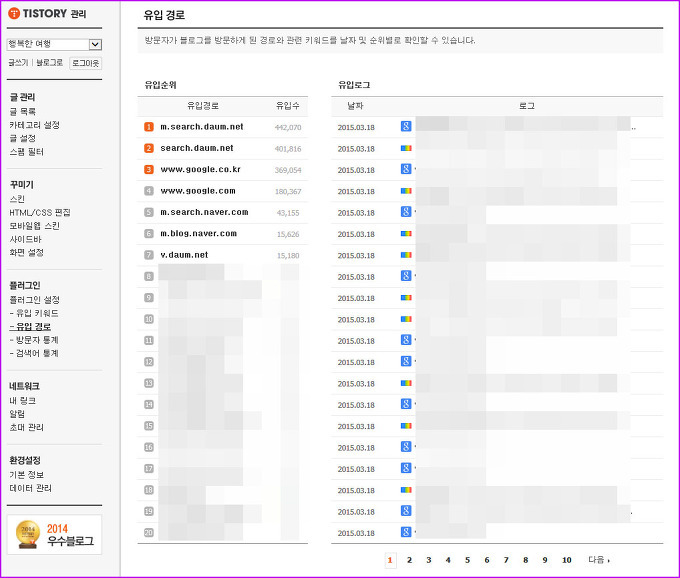The width and height of the screenshot is (680, 578).
Task: Go to page 5 of logs
Action: tap(468, 560)
